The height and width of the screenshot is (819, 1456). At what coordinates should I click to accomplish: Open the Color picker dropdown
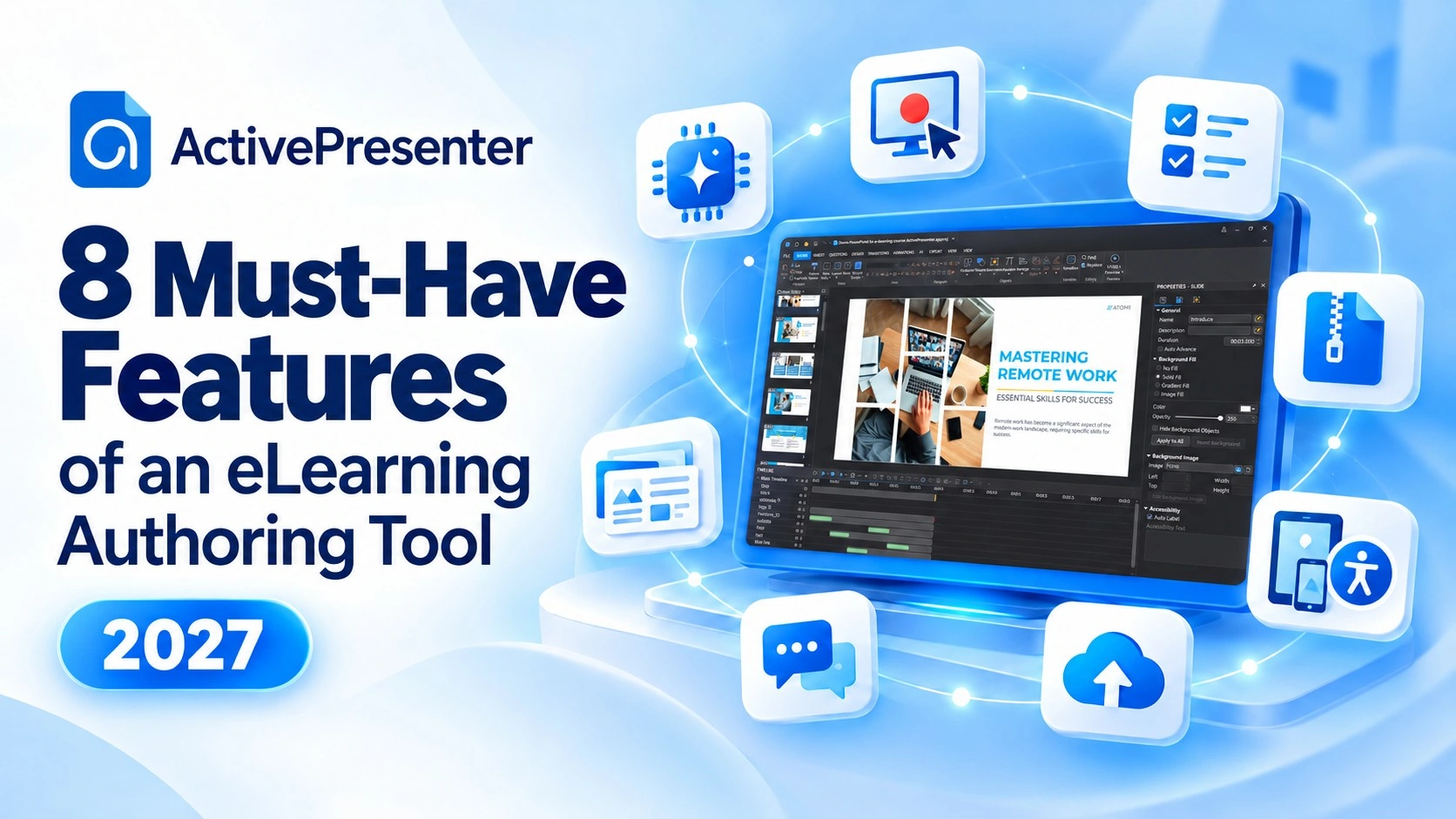click(1249, 408)
